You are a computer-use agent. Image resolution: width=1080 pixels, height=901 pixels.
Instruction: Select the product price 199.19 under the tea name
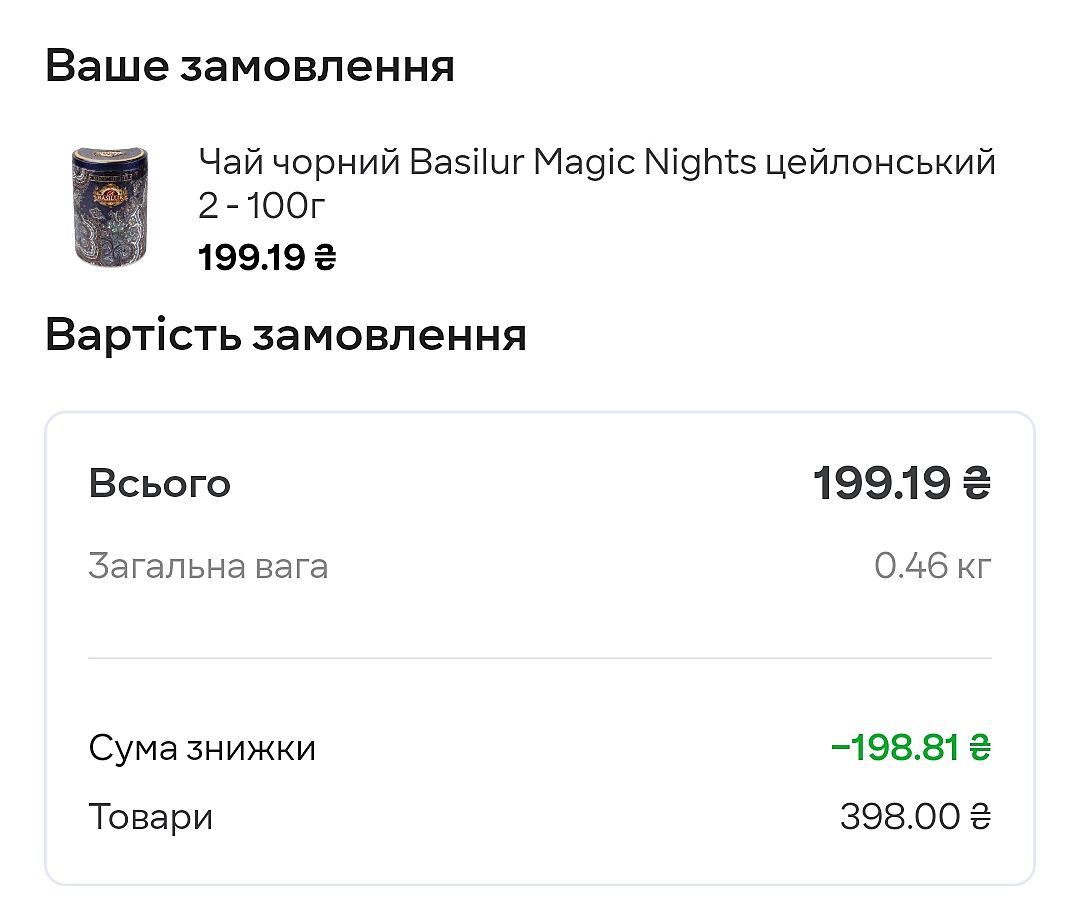click(x=252, y=257)
